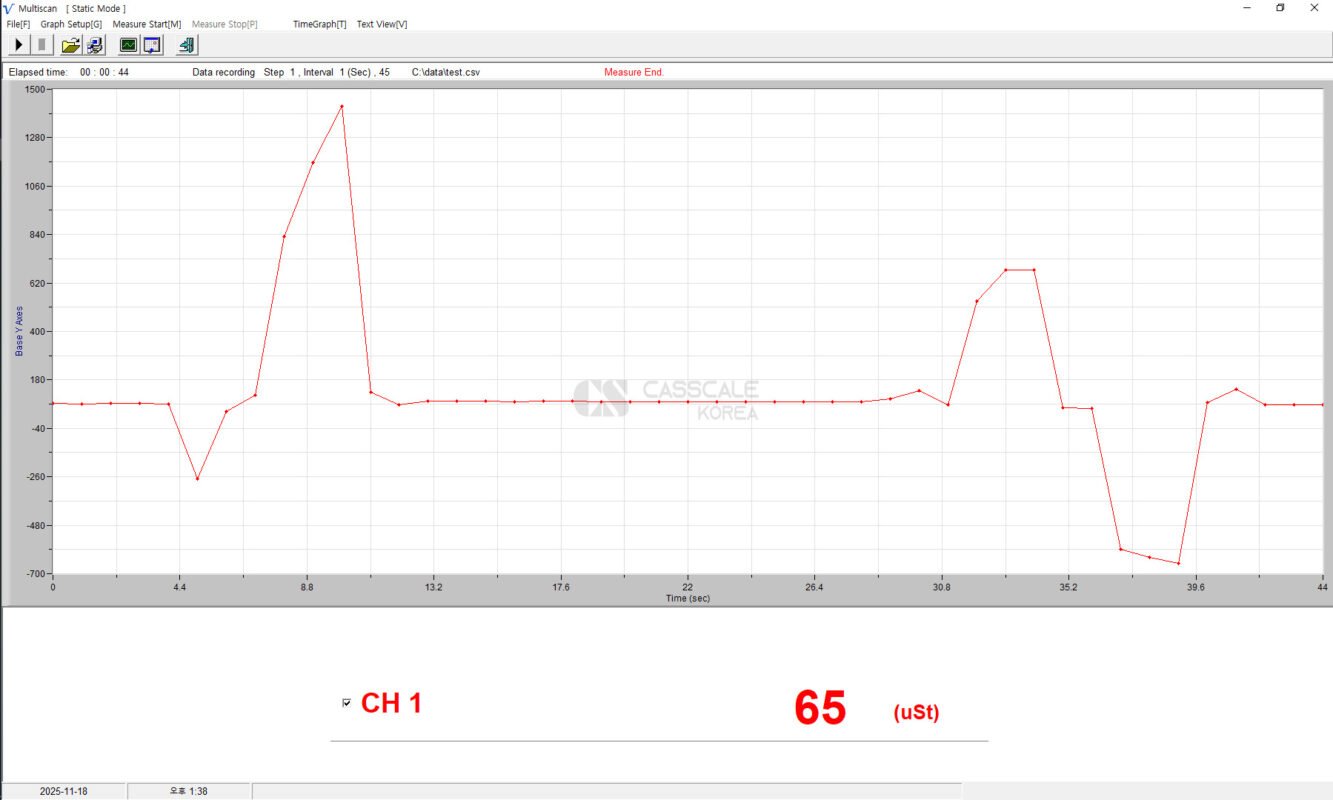The image size is (1333, 800).
Task: Click the red 65 reading value
Action: 819,708
